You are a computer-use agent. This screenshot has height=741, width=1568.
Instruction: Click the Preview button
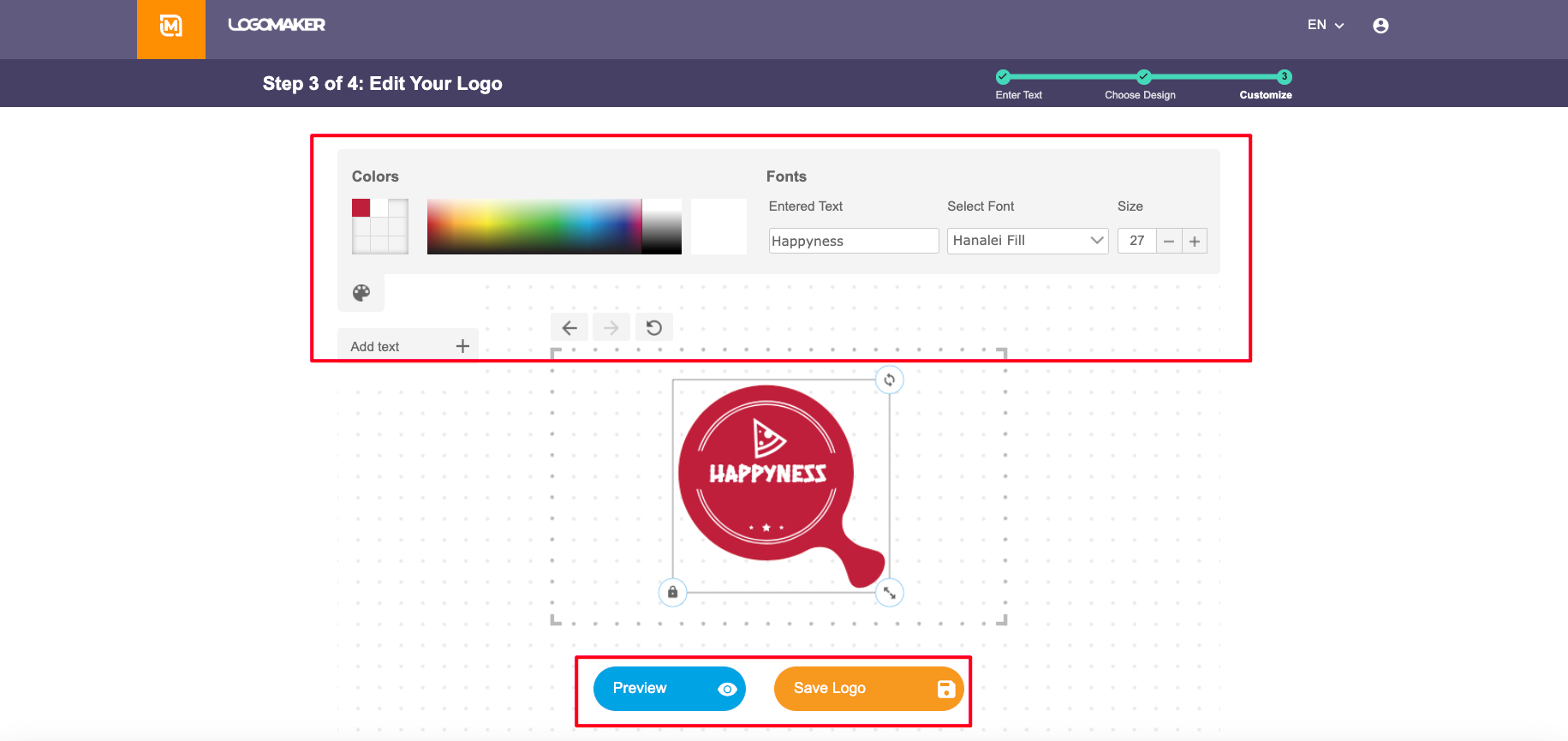669,689
